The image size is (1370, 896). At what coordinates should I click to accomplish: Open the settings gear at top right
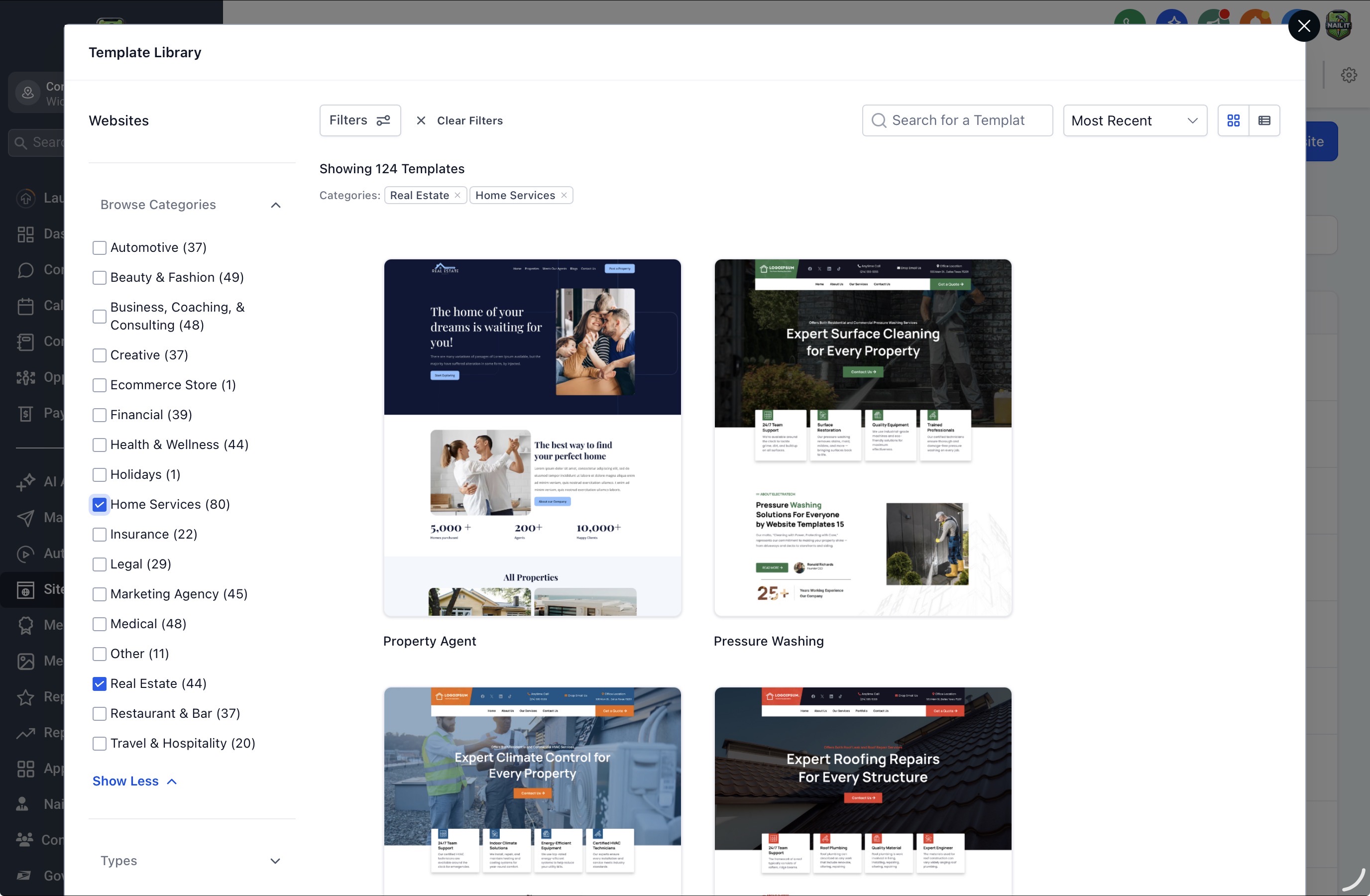(1349, 75)
